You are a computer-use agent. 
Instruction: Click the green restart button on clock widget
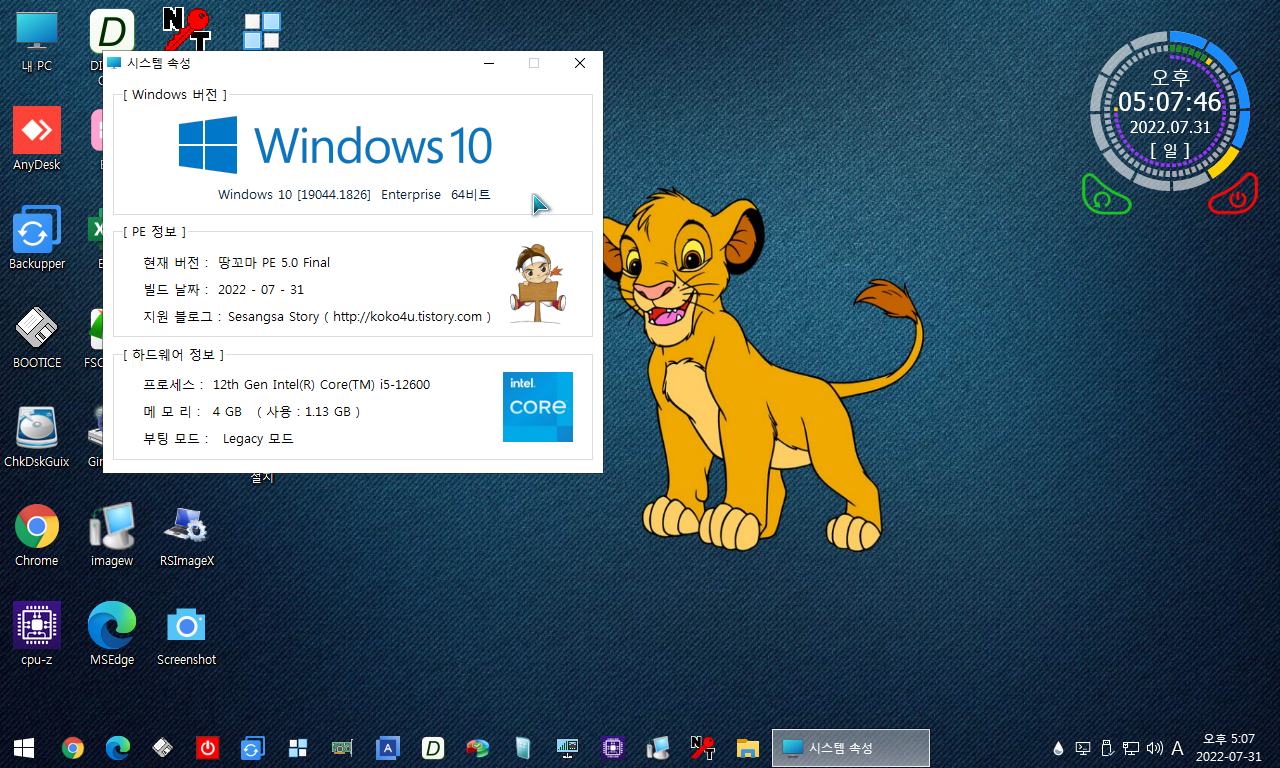pos(1106,195)
